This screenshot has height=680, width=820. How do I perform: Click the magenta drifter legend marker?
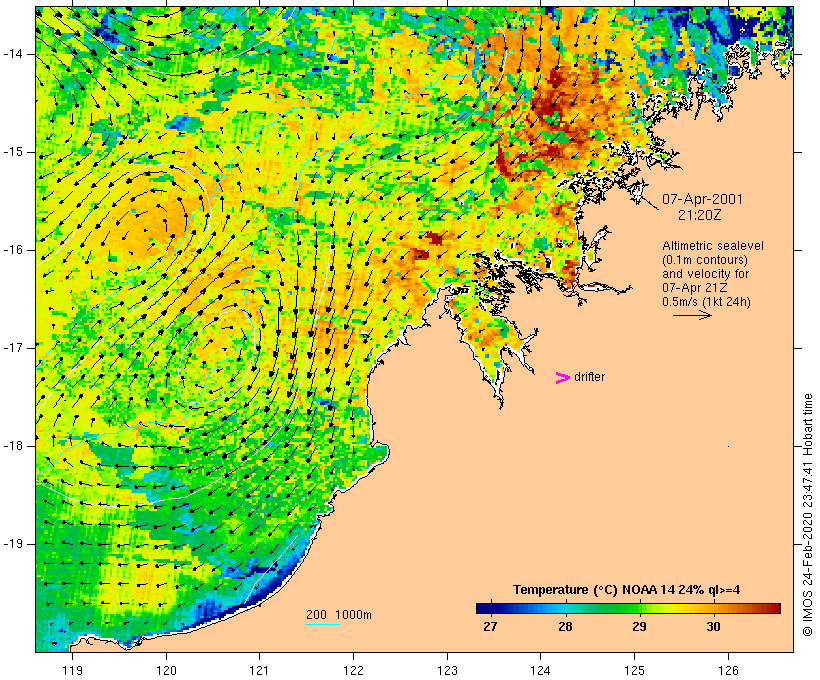pos(563,378)
